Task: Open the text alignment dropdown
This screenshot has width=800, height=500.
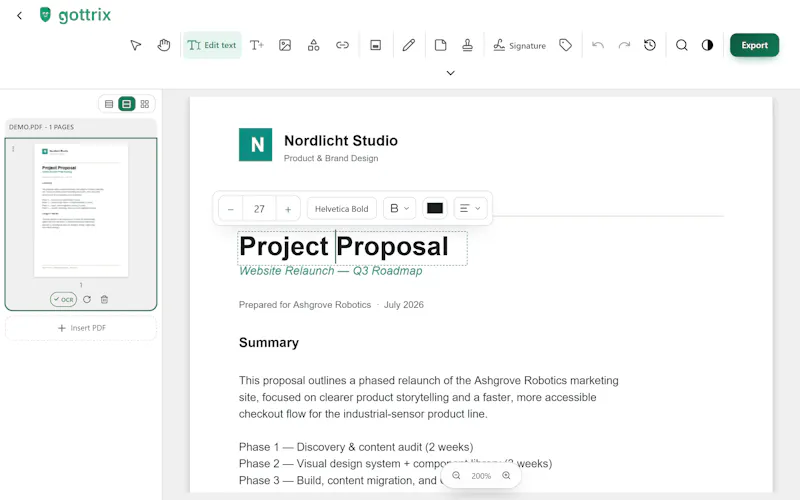Action: click(470, 208)
